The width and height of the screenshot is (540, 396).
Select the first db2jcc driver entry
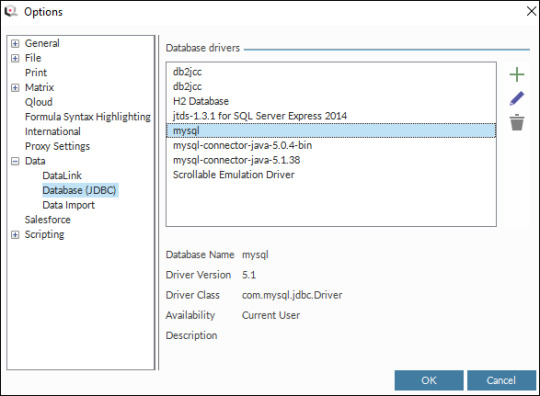point(331,72)
